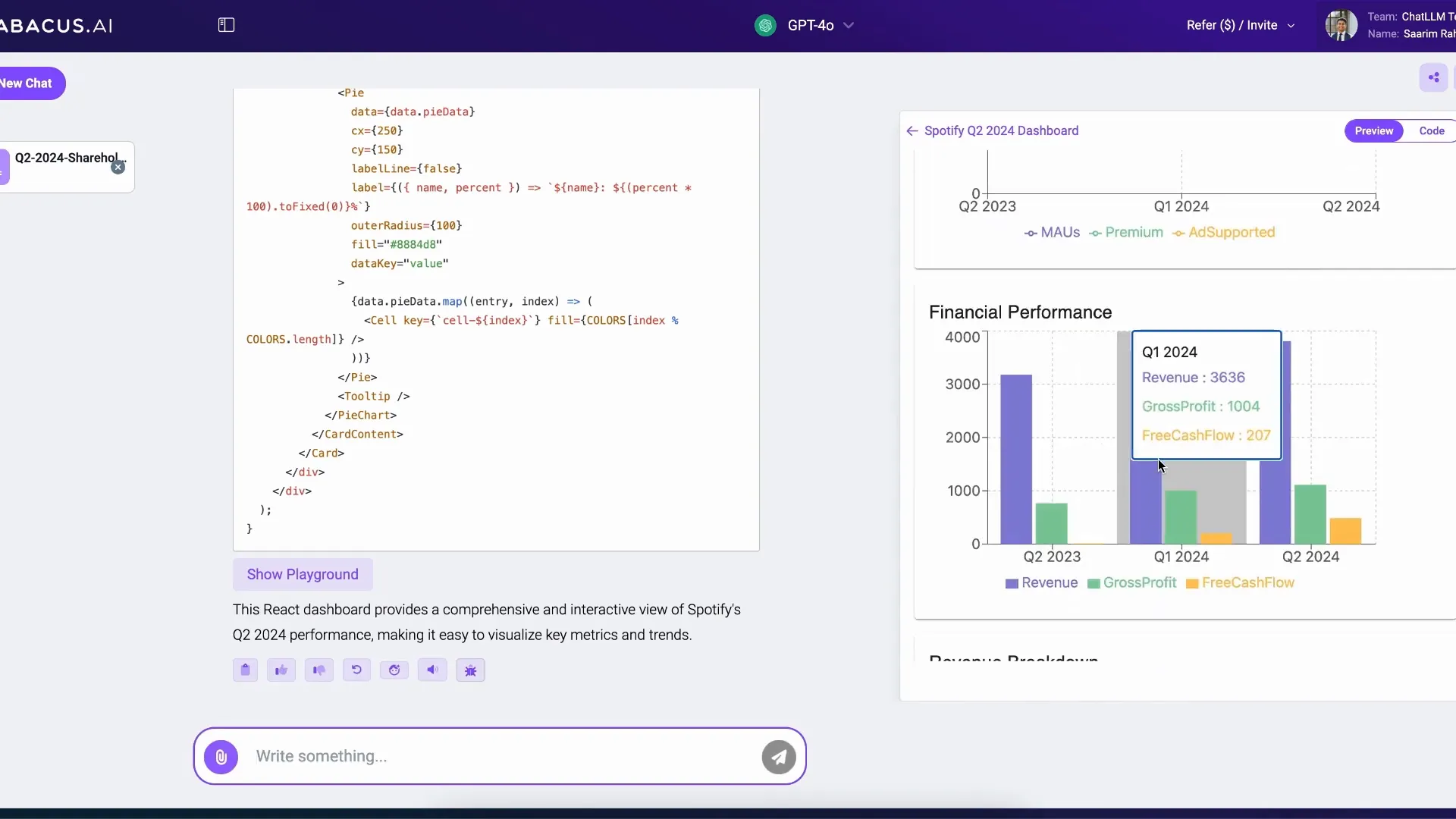Image resolution: width=1456 pixels, height=819 pixels.
Task: Focus the Write something input field
Action: click(x=500, y=757)
